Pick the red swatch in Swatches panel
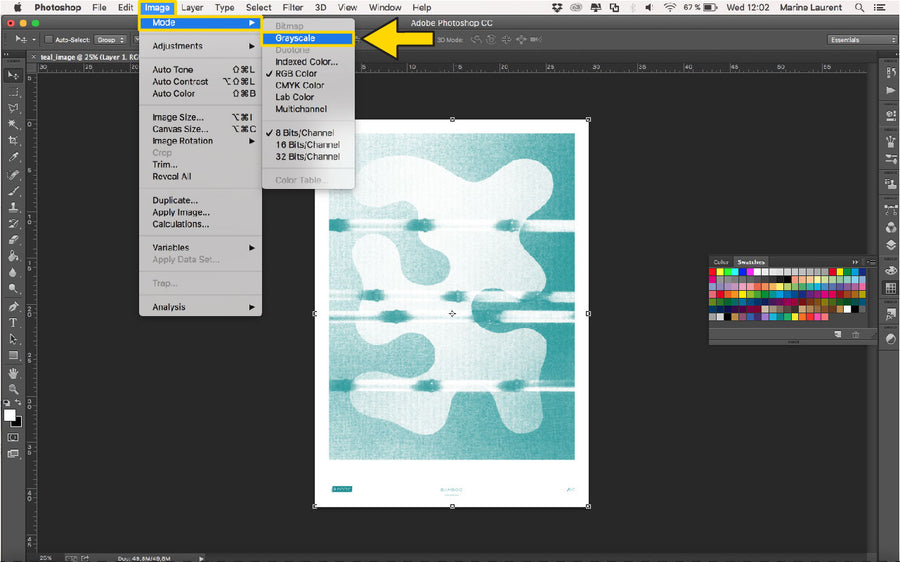Image resolution: width=900 pixels, height=562 pixels. 714,272
